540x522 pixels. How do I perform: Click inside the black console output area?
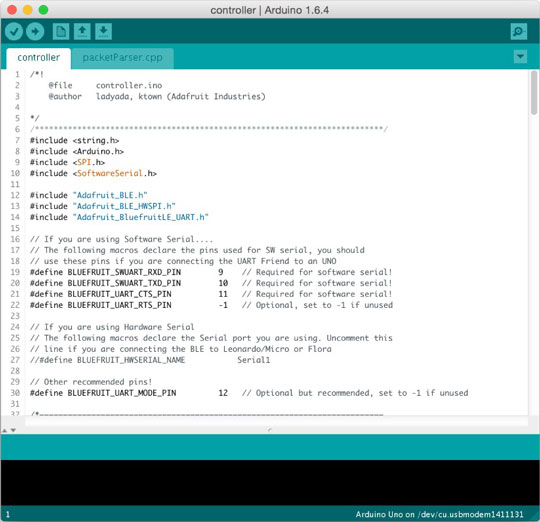[270, 482]
